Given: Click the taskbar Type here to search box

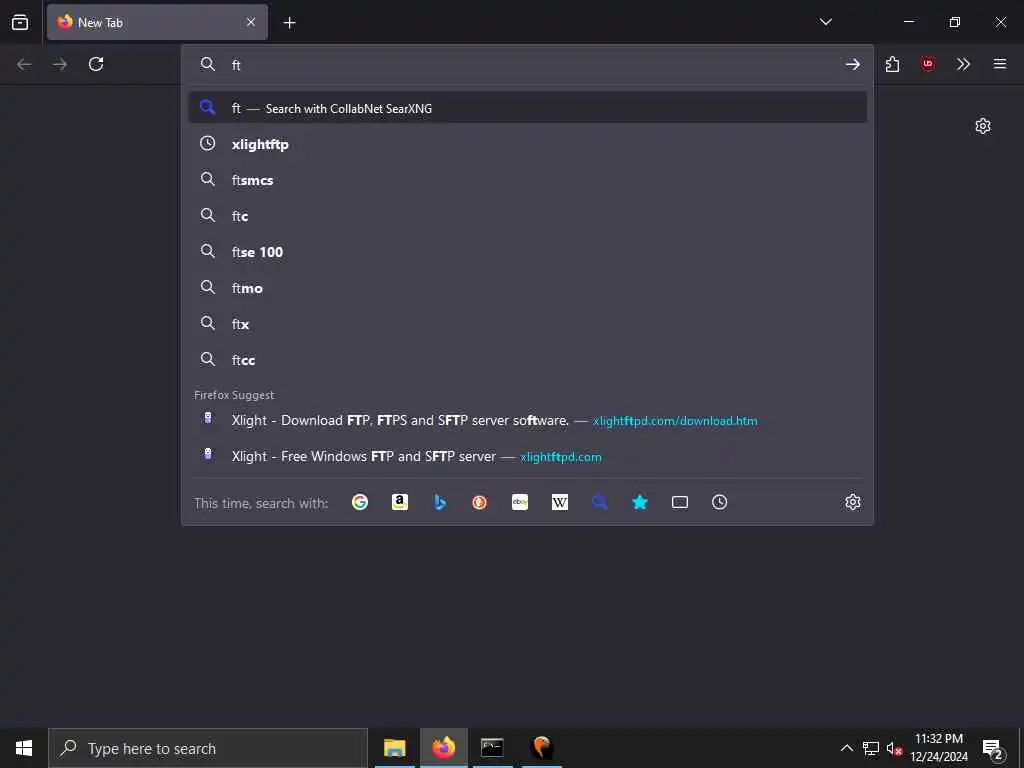Looking at the screenshot, I should [x=208, y=748].
